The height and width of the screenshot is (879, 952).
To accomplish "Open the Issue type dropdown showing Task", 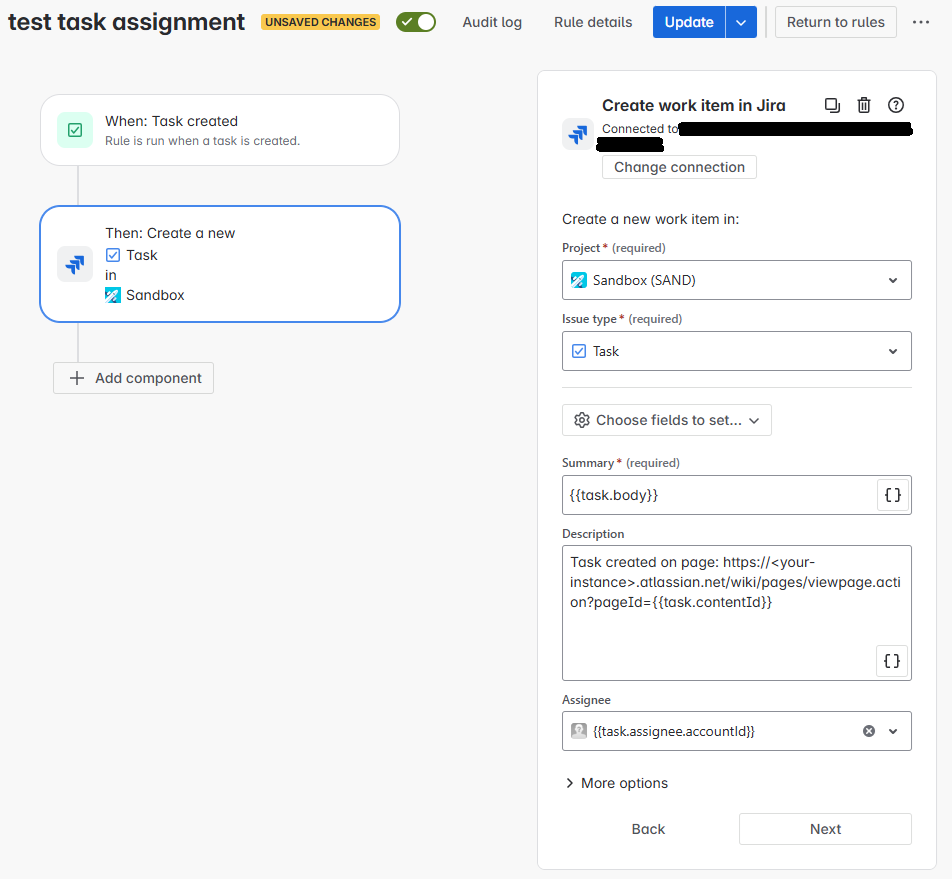I will coord(736,351).
